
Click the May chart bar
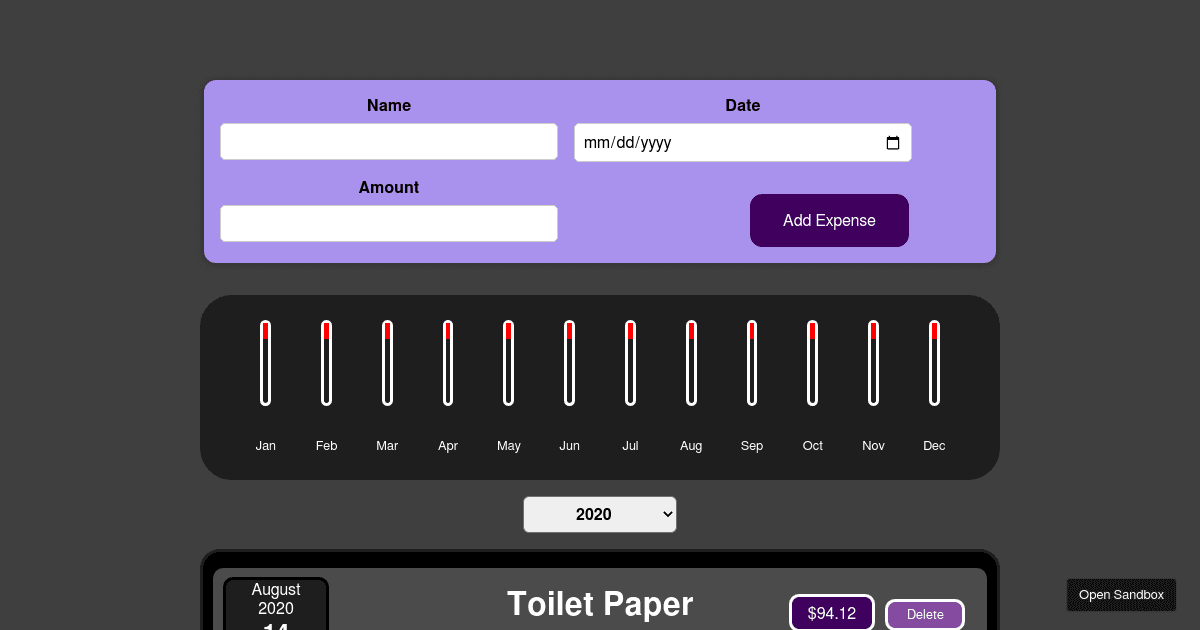pyautogui.click(x=509, y=363)
